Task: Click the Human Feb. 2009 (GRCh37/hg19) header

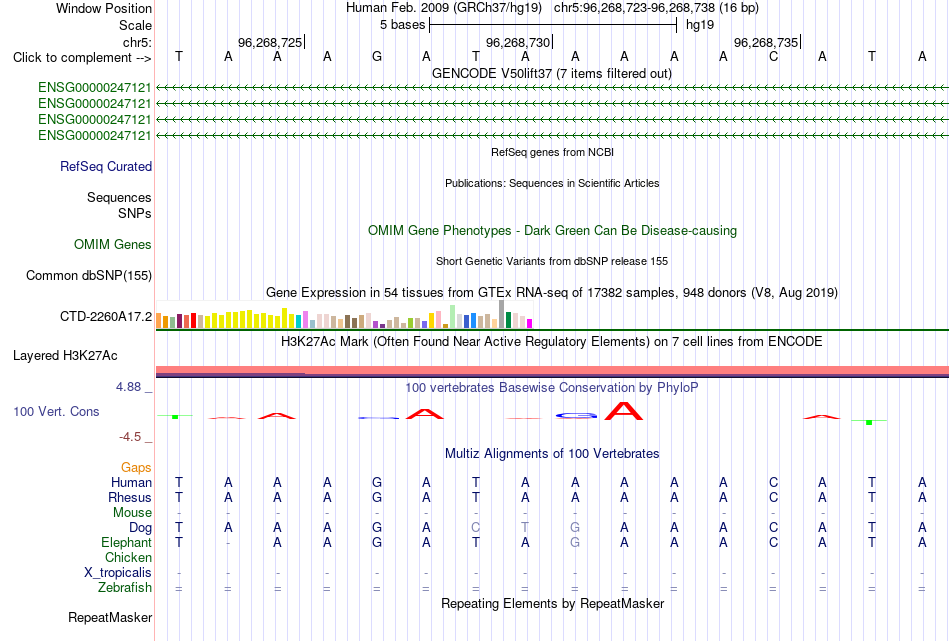Action: [446, 8]
